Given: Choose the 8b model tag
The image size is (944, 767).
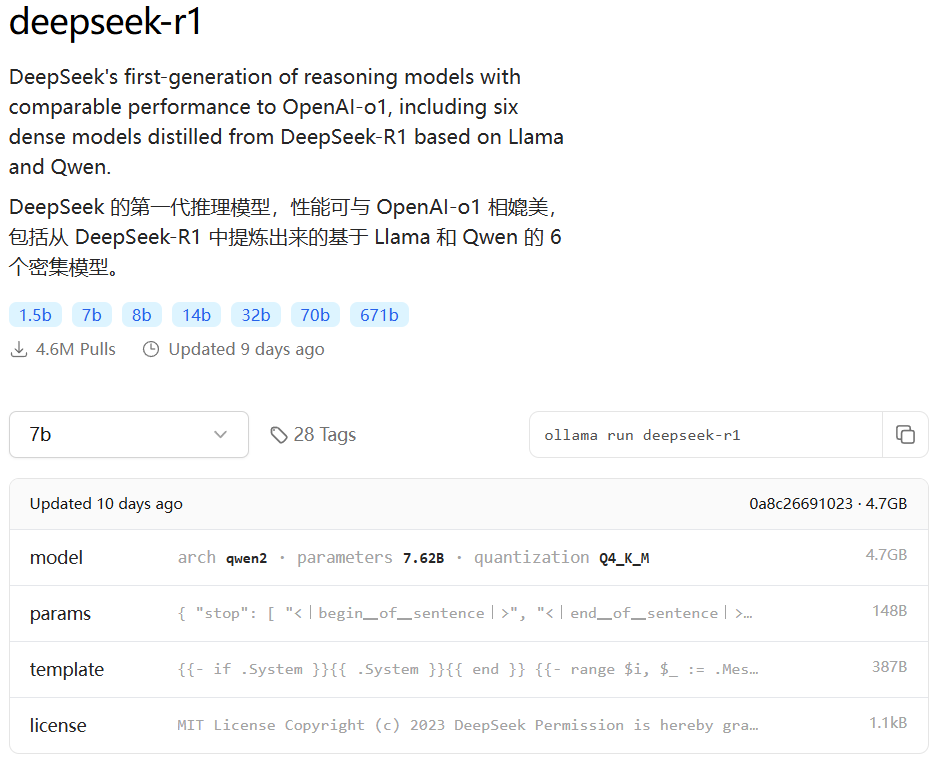Looking at the screenshot, I should coord(141,315).
